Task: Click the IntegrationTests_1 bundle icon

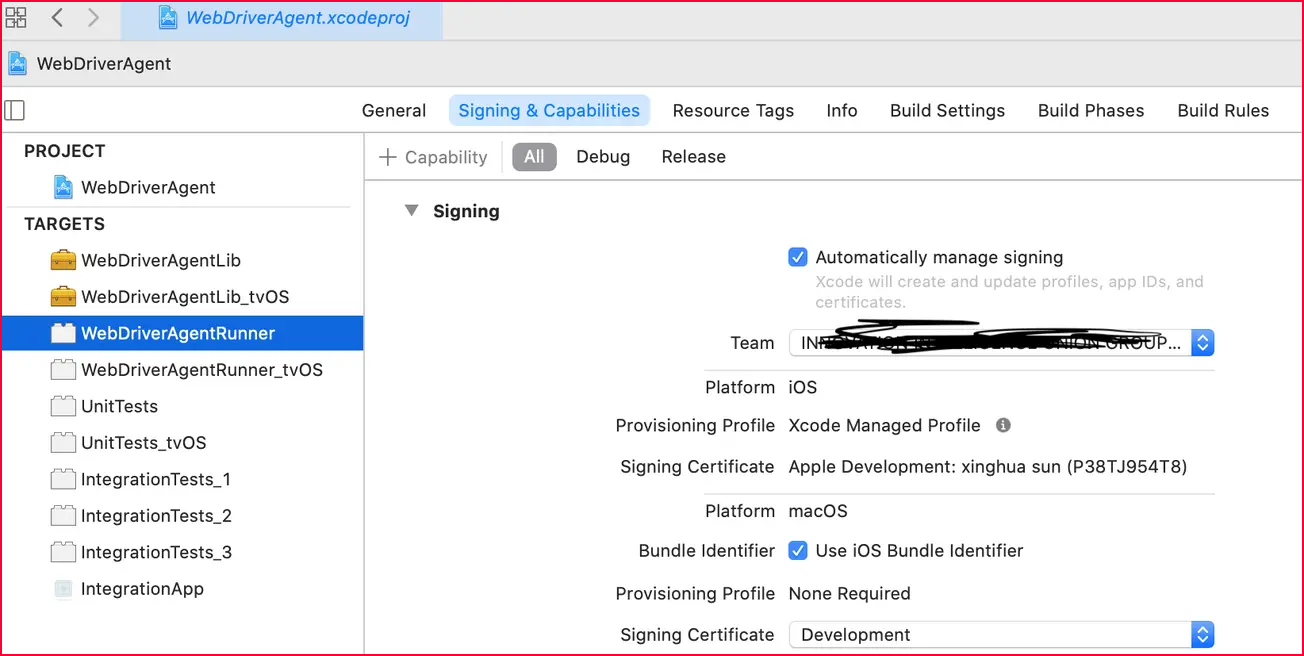Action: [63, 479]
